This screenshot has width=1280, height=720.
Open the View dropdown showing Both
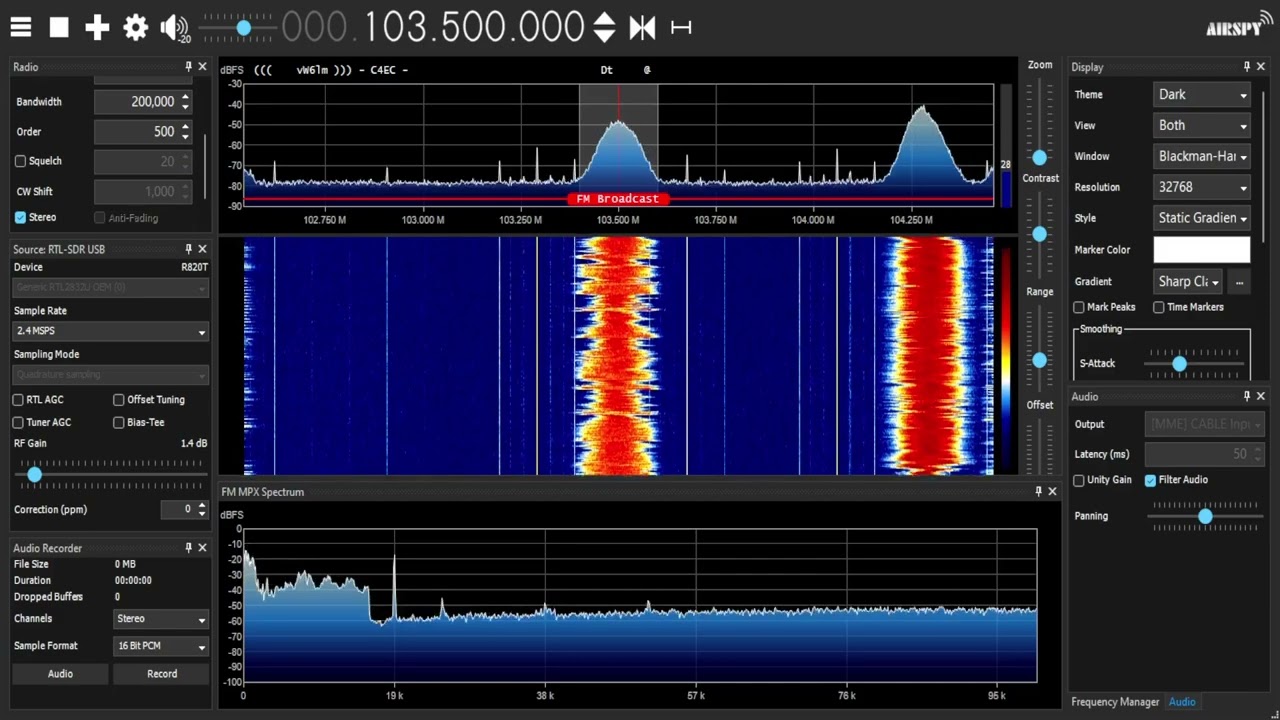(x=1202, y=126)
